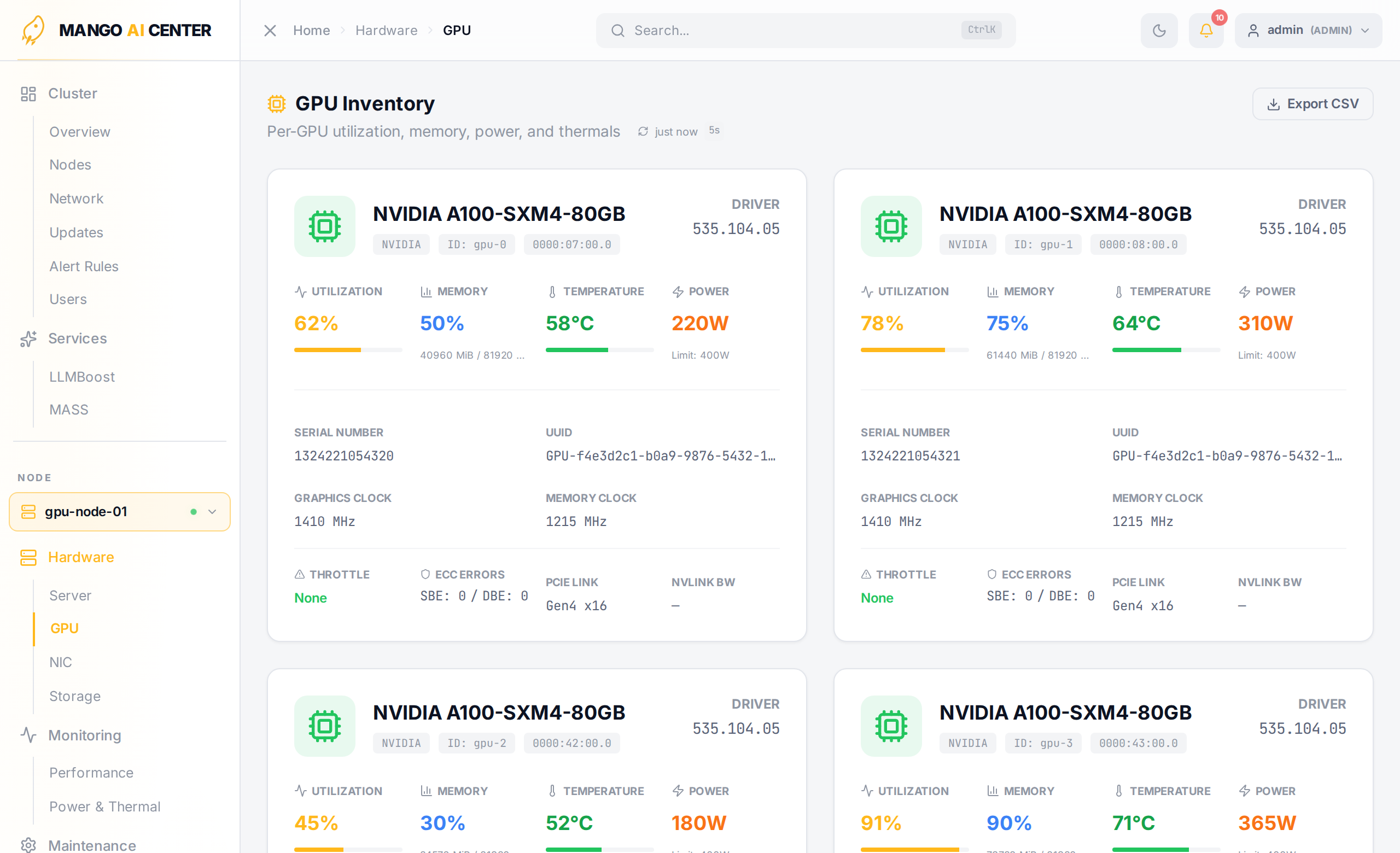Click the gpu-0 green chip icon
Screen dimensions: 1400x853
click(x=324, y=226)
